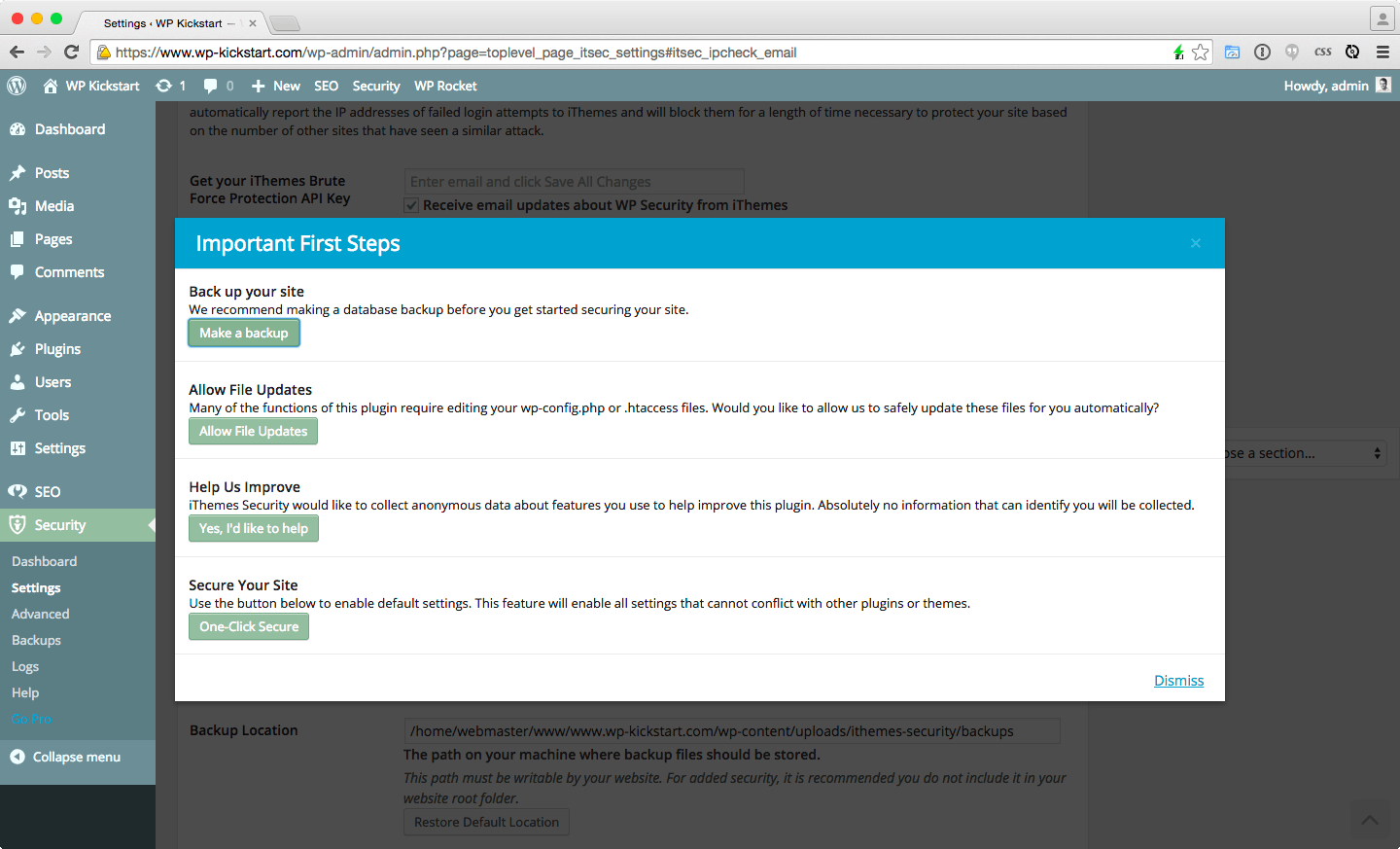The image size is (1400, 849).
Task: Click the Media library icon
Action: [17, 206]
